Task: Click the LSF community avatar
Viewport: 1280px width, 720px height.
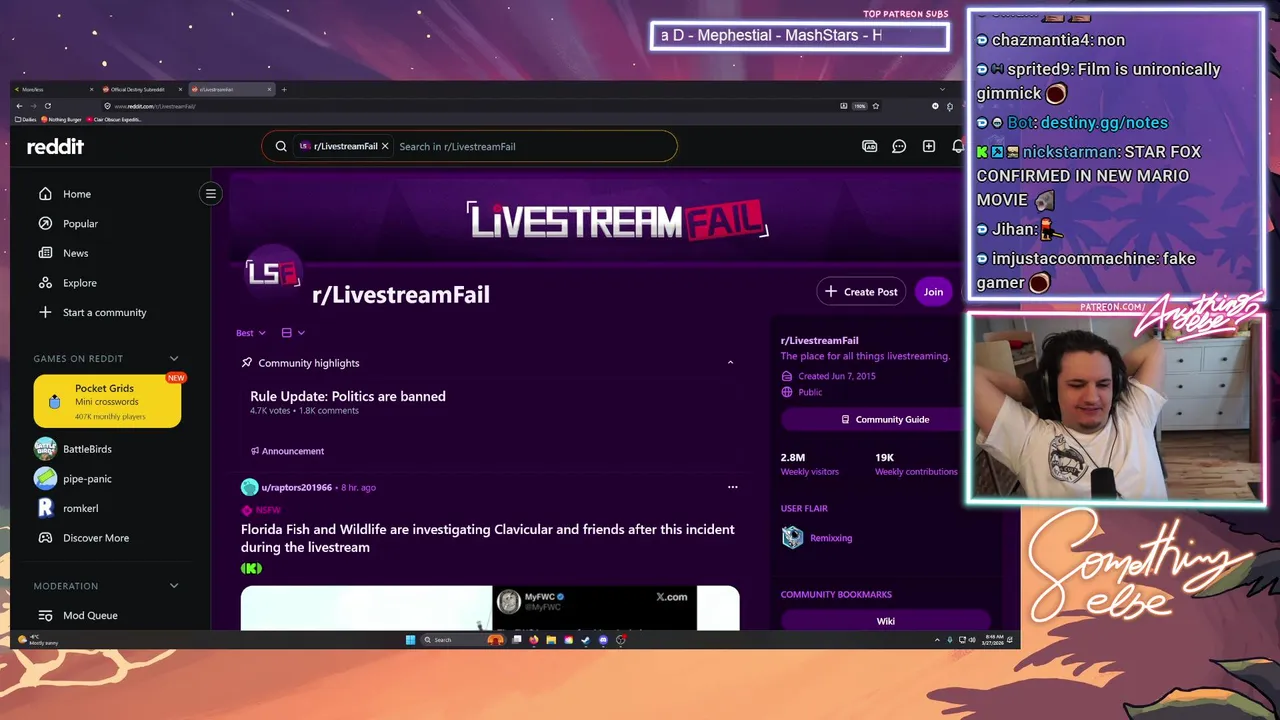Action: point(273,273)
